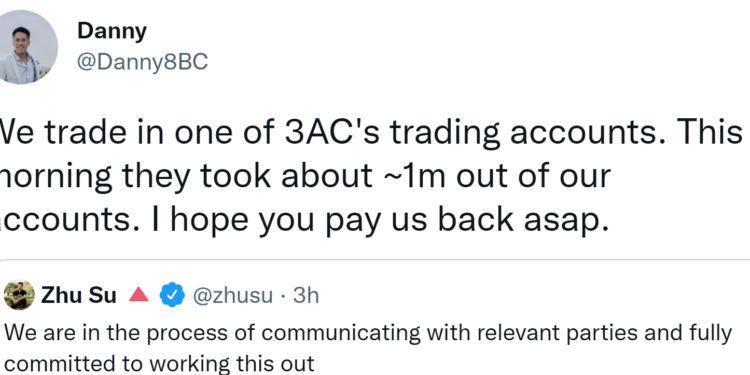
Task: Click the Zhu Su display name
Action: pos(79,296)
